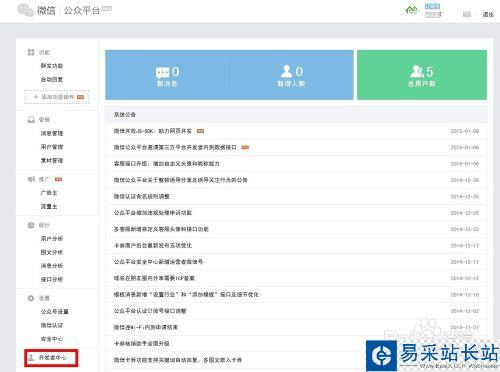Open 开发者中心 in the sidebar
500x372 pixels.
52,358
